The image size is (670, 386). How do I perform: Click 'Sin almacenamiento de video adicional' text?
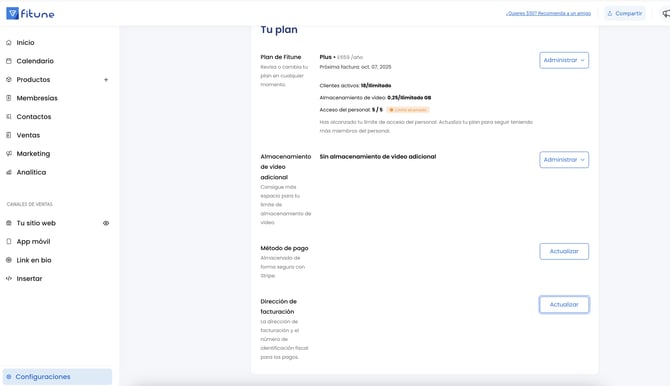378,156
